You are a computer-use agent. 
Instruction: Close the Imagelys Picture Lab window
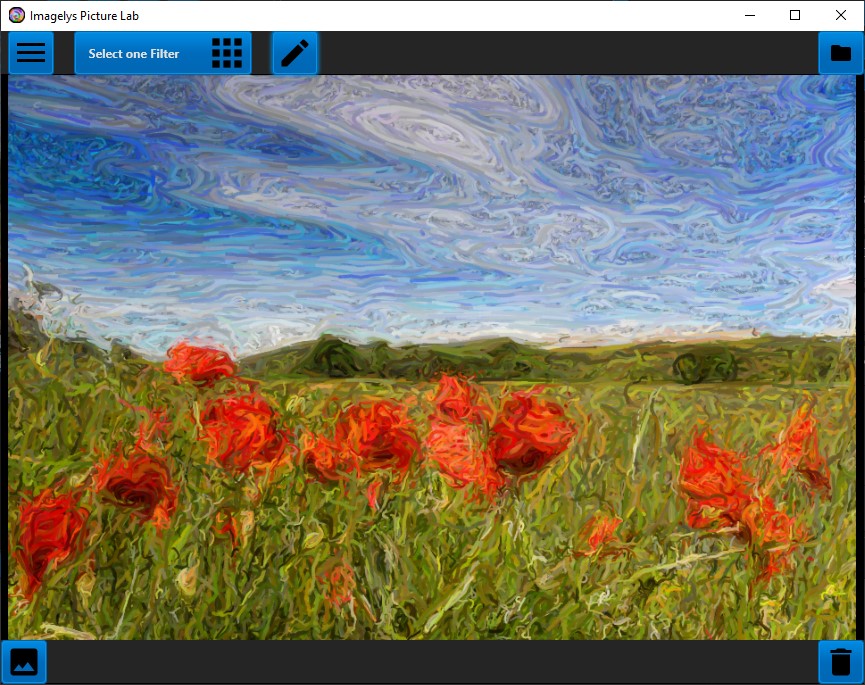[841, 15]
